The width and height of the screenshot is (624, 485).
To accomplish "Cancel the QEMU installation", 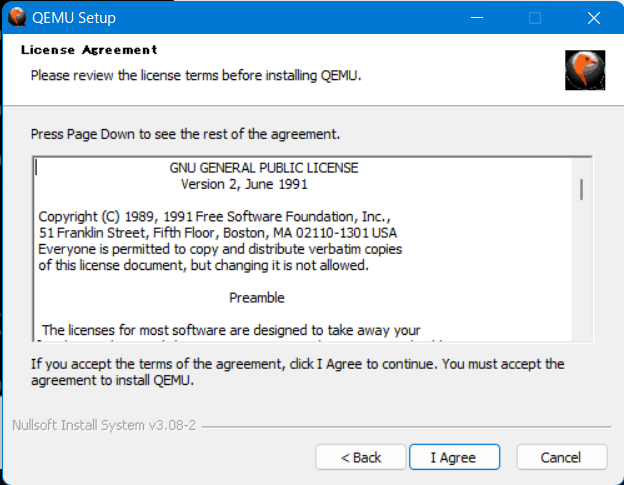I will pos(561,457).
